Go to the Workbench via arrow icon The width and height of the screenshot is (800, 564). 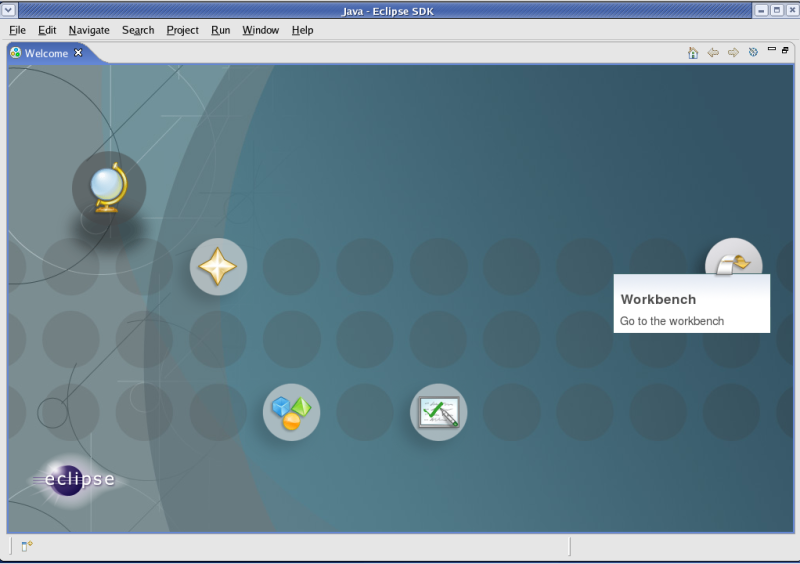pos(734,262)
